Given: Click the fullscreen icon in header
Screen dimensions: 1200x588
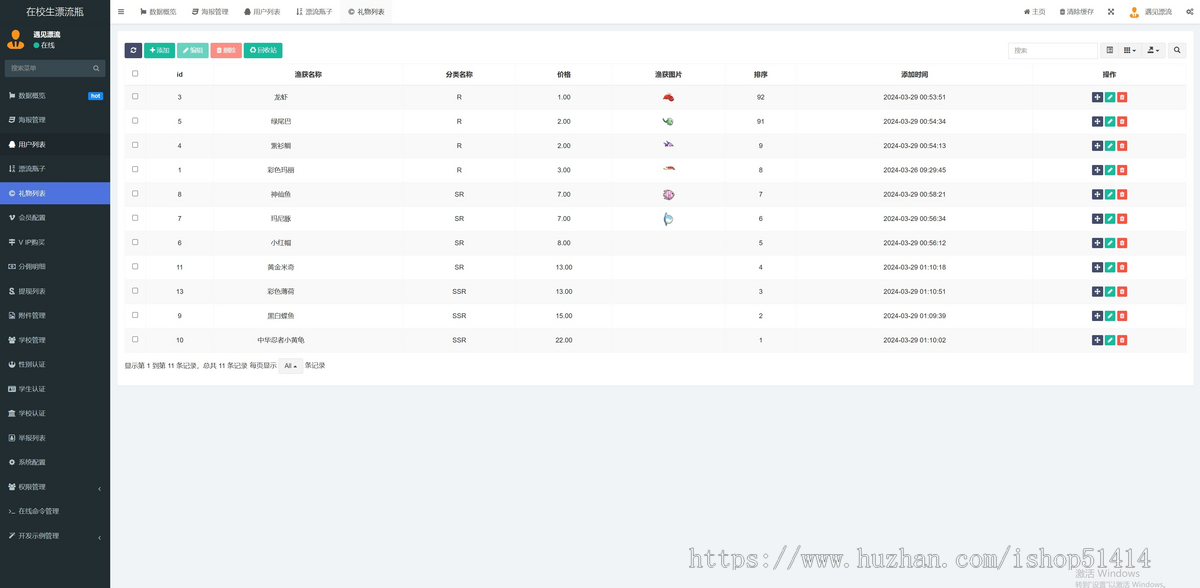Looking at the screenshot, I should point(1110,12).
